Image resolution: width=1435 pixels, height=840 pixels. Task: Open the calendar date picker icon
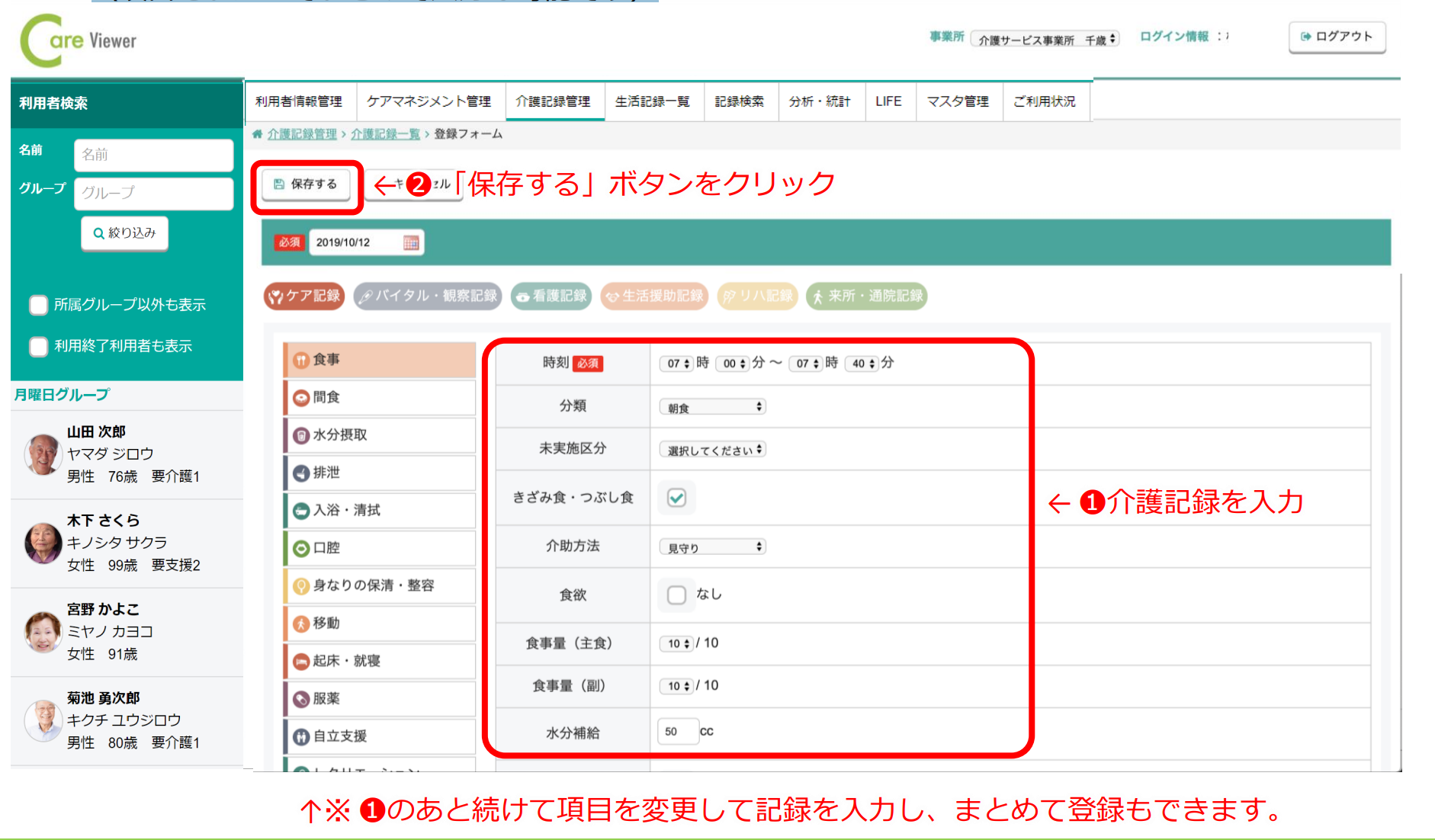point(411,242)
